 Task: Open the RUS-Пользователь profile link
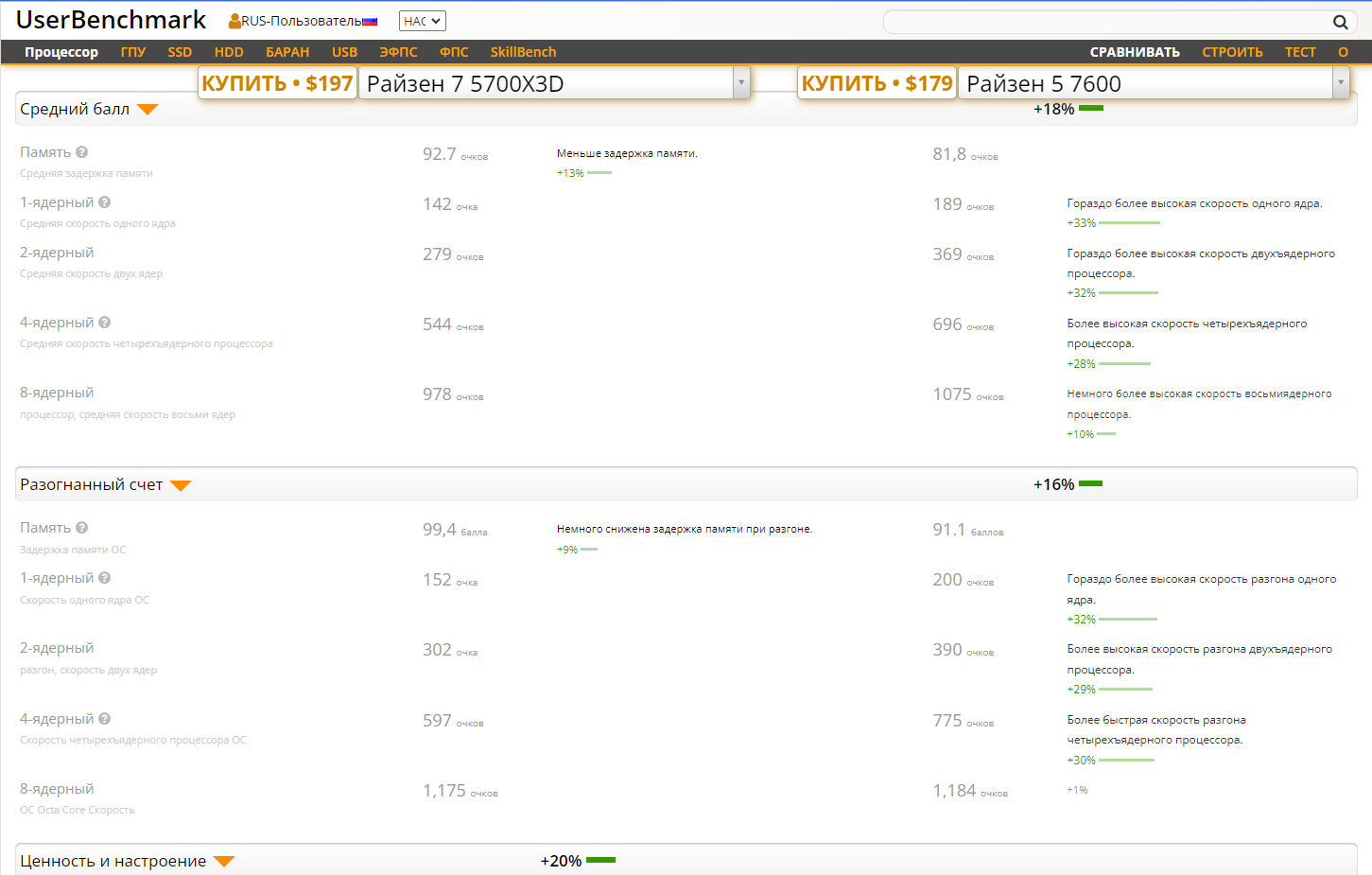302,21
